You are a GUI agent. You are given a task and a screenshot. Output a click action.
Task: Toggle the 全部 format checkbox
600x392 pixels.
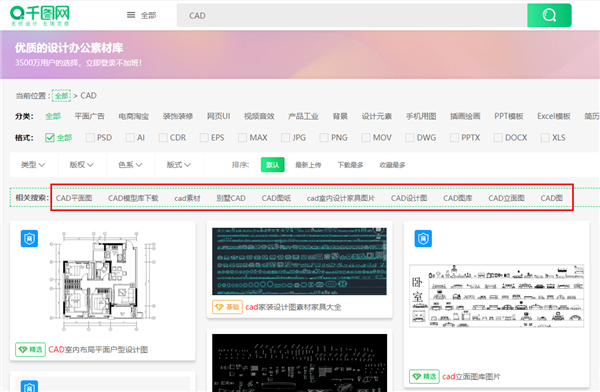(x=50, y=137)
